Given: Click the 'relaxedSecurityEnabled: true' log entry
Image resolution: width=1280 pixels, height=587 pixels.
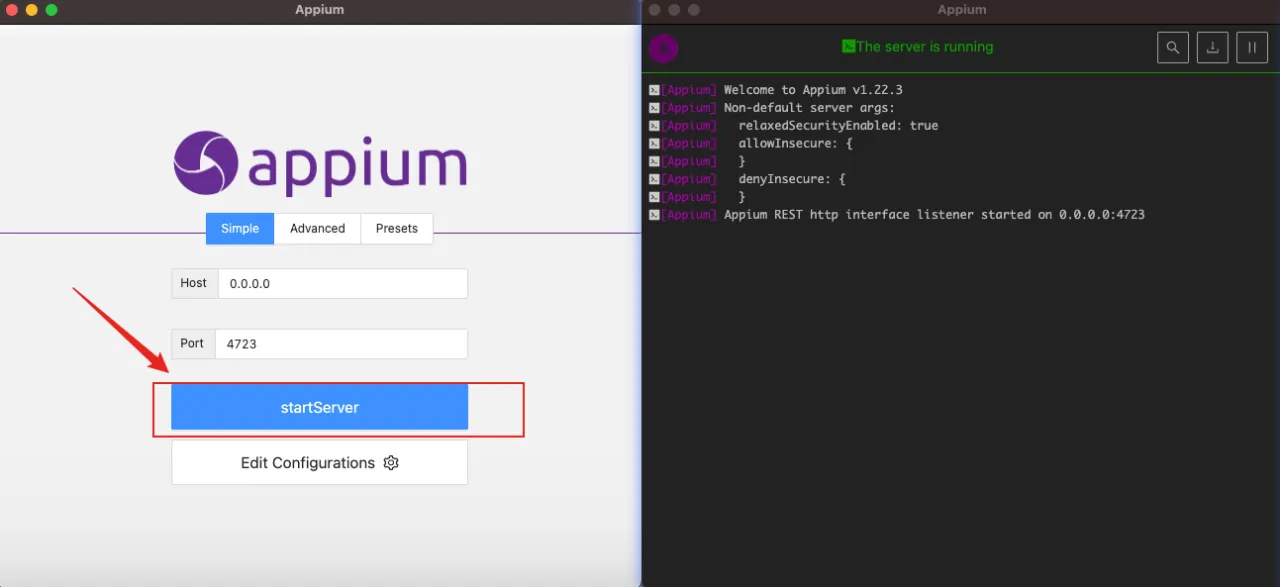Looking at the screenshot, I should [838, 126].
